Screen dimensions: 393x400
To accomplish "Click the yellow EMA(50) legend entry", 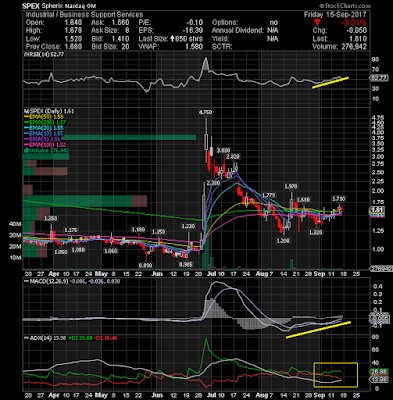I will pos(45,117).
